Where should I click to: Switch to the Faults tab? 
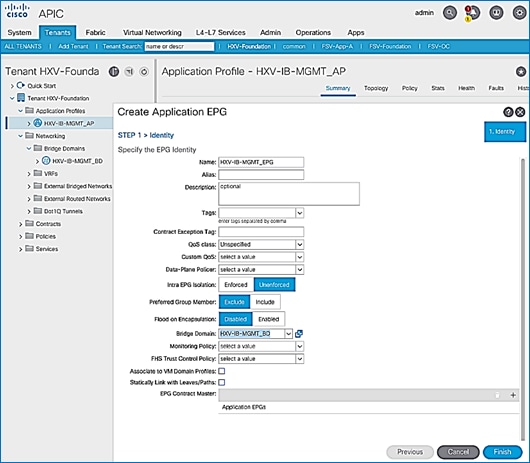pyautogui.click(x=496, y=88)
